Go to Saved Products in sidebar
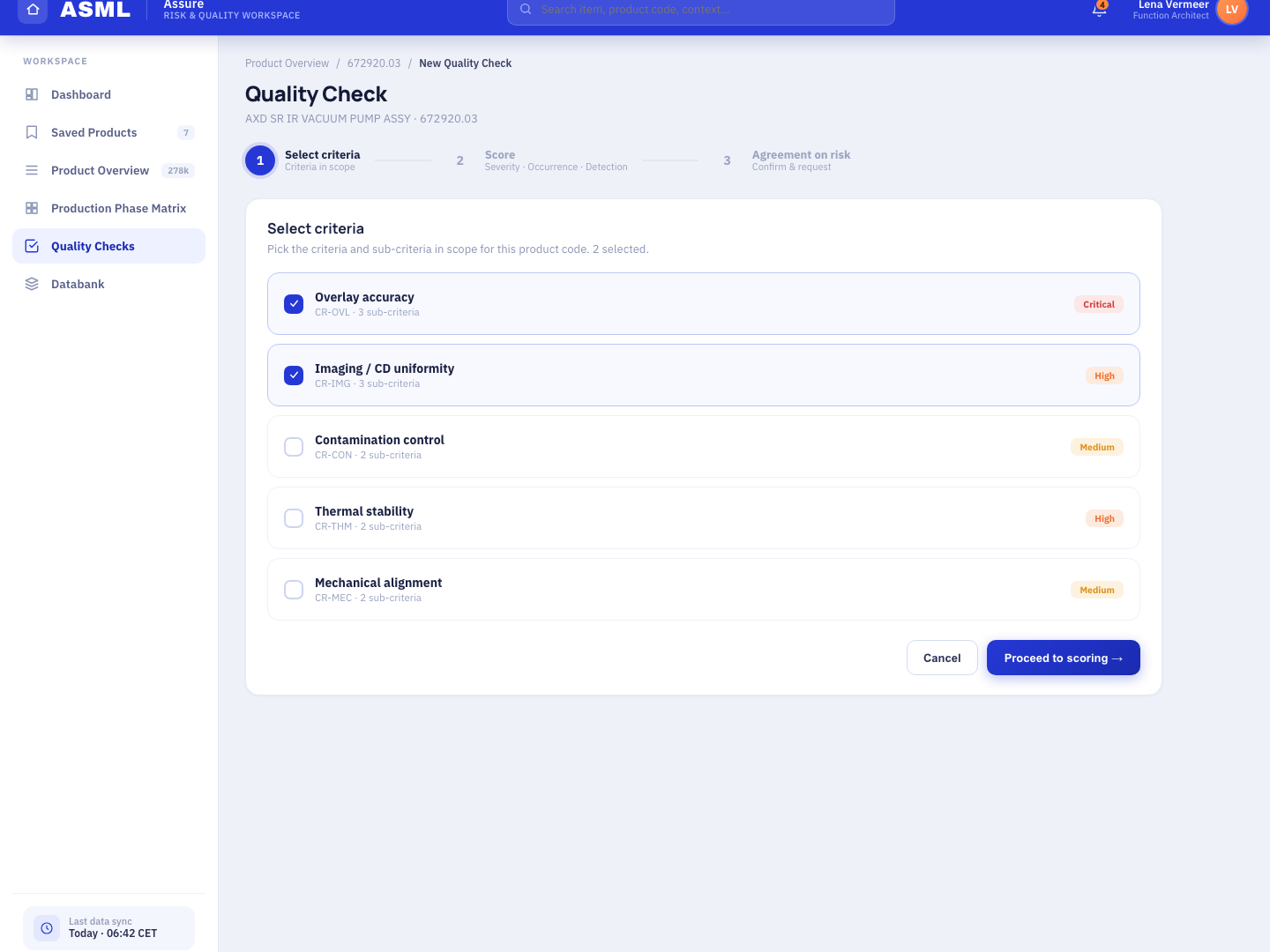Viewport: 1270px width, 952px height. click(108, 132)
